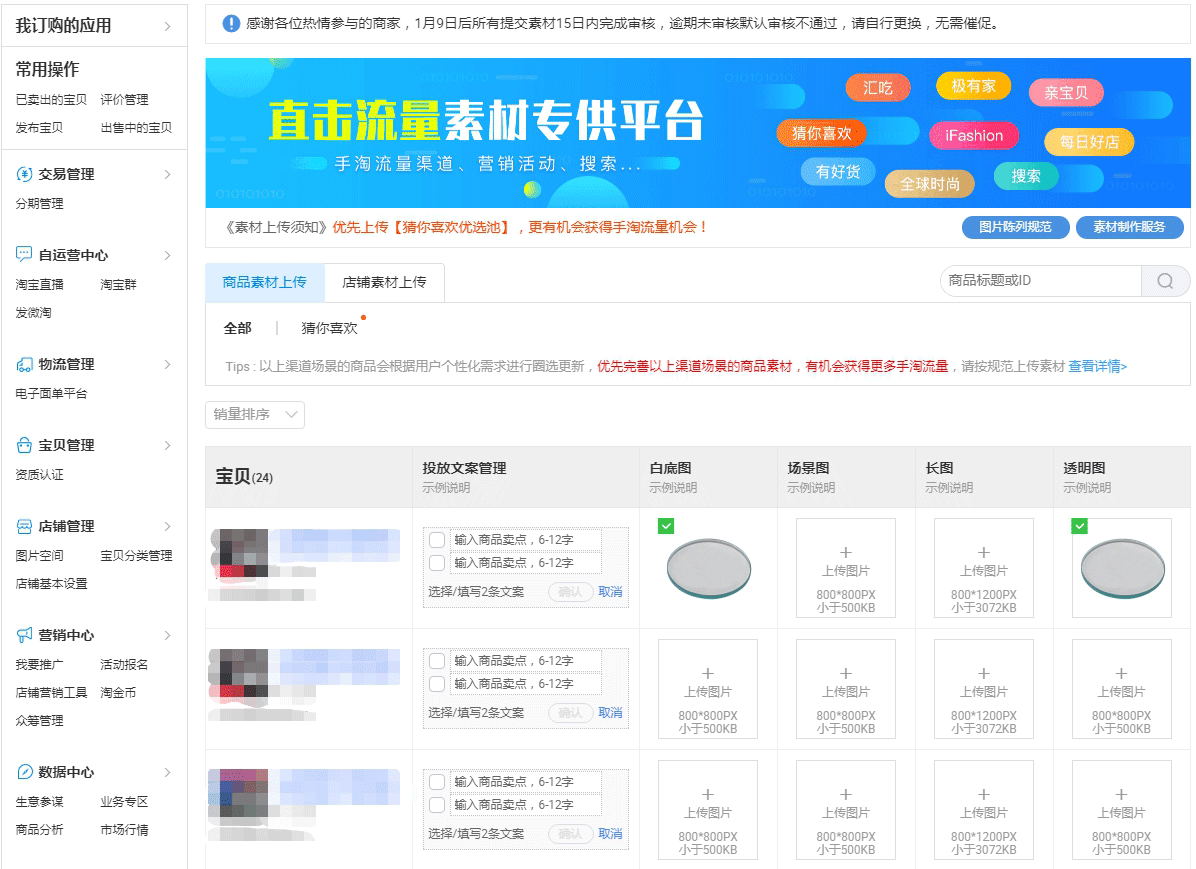Uncheck the green 透明图 checkbox
Viewport: 1196px width, 869px height.
1079,526
